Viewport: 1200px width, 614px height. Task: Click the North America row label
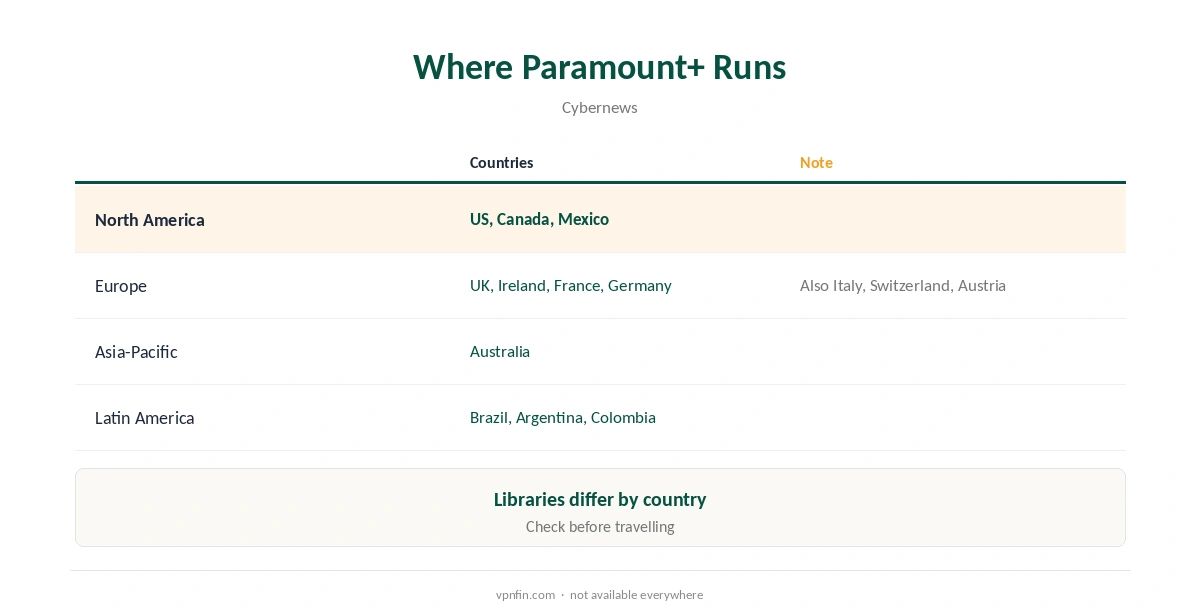coord(150,220)
